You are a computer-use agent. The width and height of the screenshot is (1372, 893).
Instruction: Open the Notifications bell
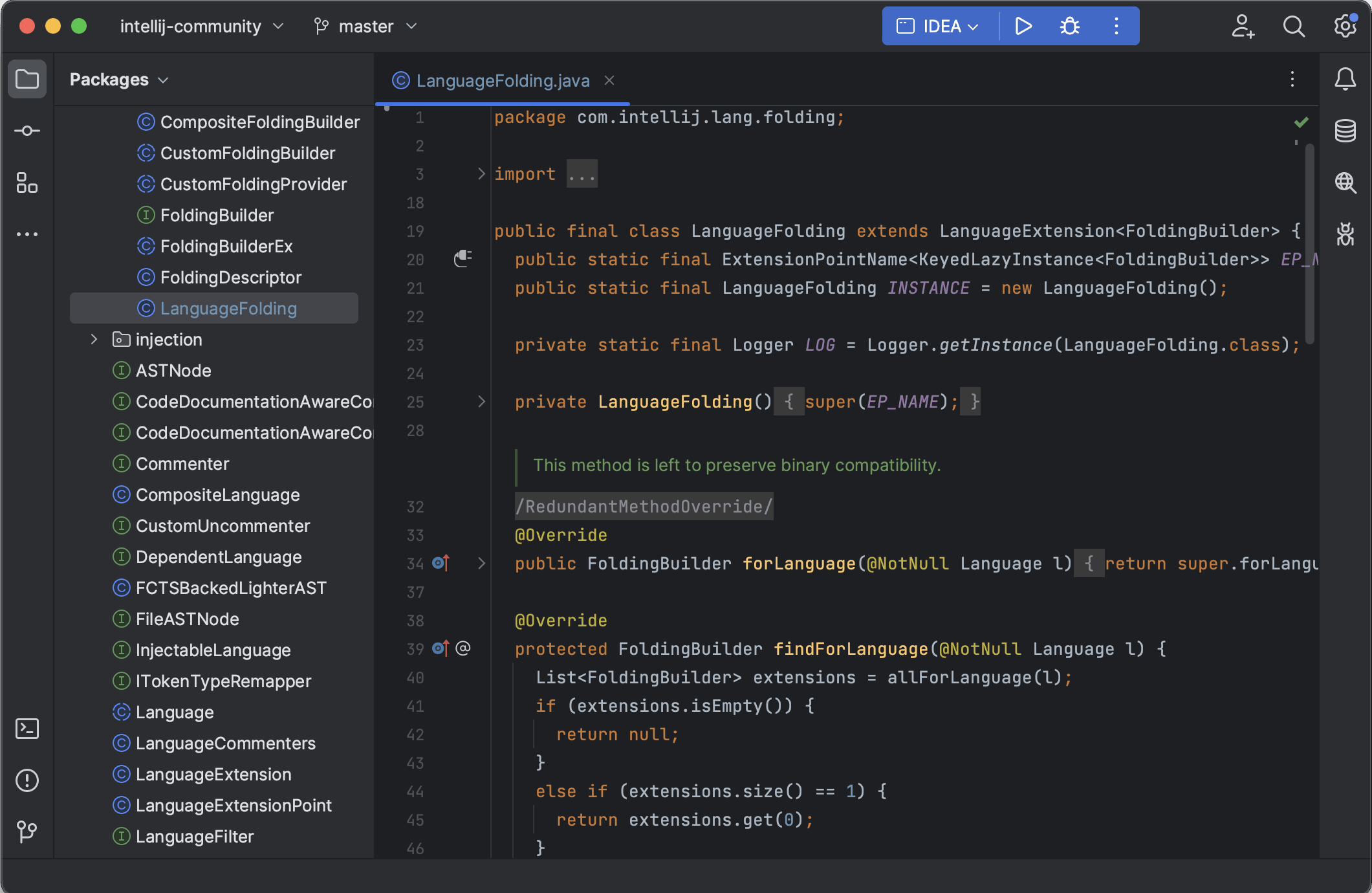1345,79
